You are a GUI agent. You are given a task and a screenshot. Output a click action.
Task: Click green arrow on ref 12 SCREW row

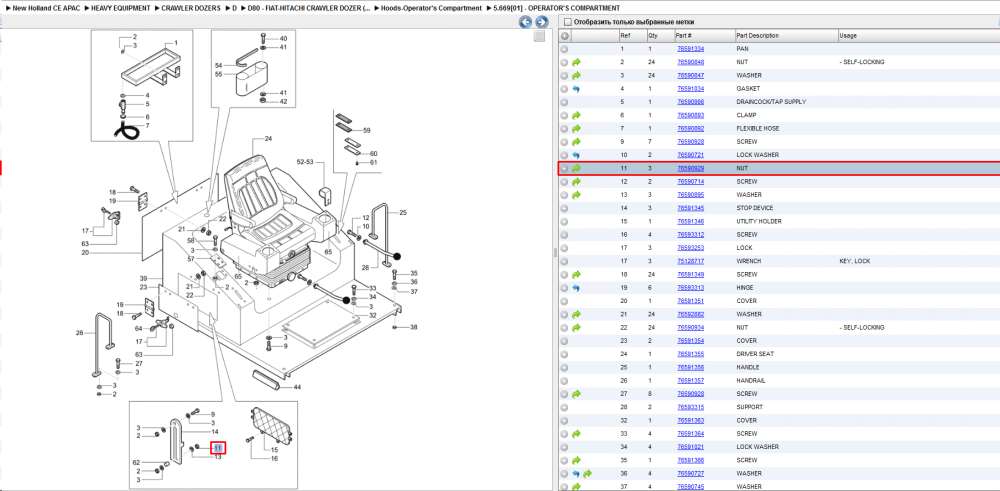point(577,182)
